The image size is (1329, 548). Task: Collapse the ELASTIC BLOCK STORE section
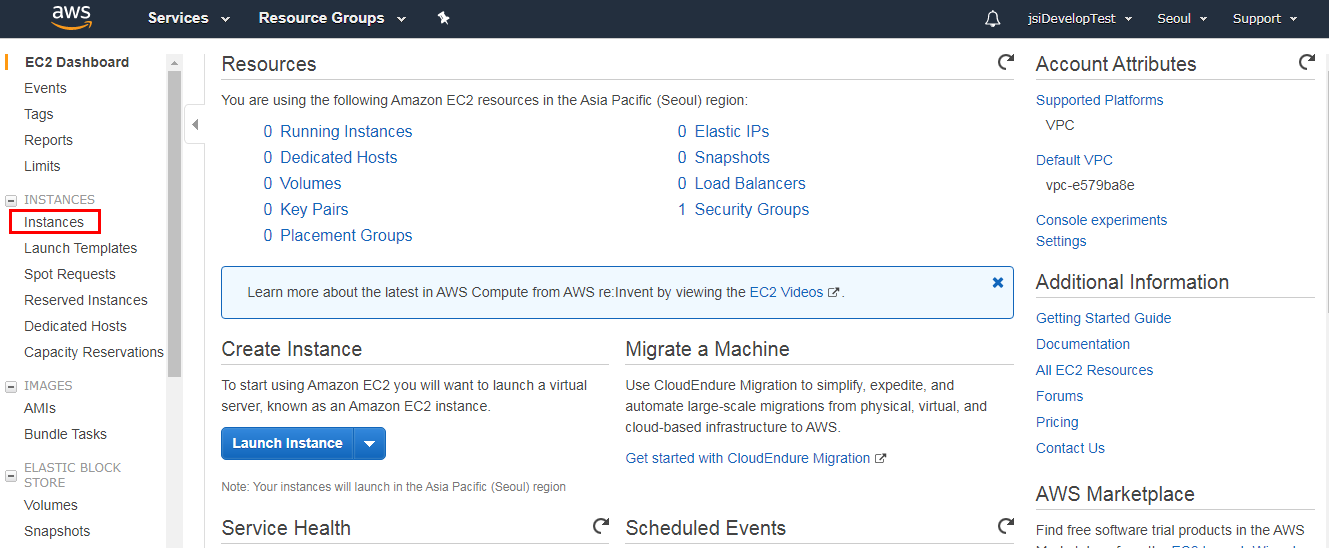pyautogui.click(x=11, y=468)
